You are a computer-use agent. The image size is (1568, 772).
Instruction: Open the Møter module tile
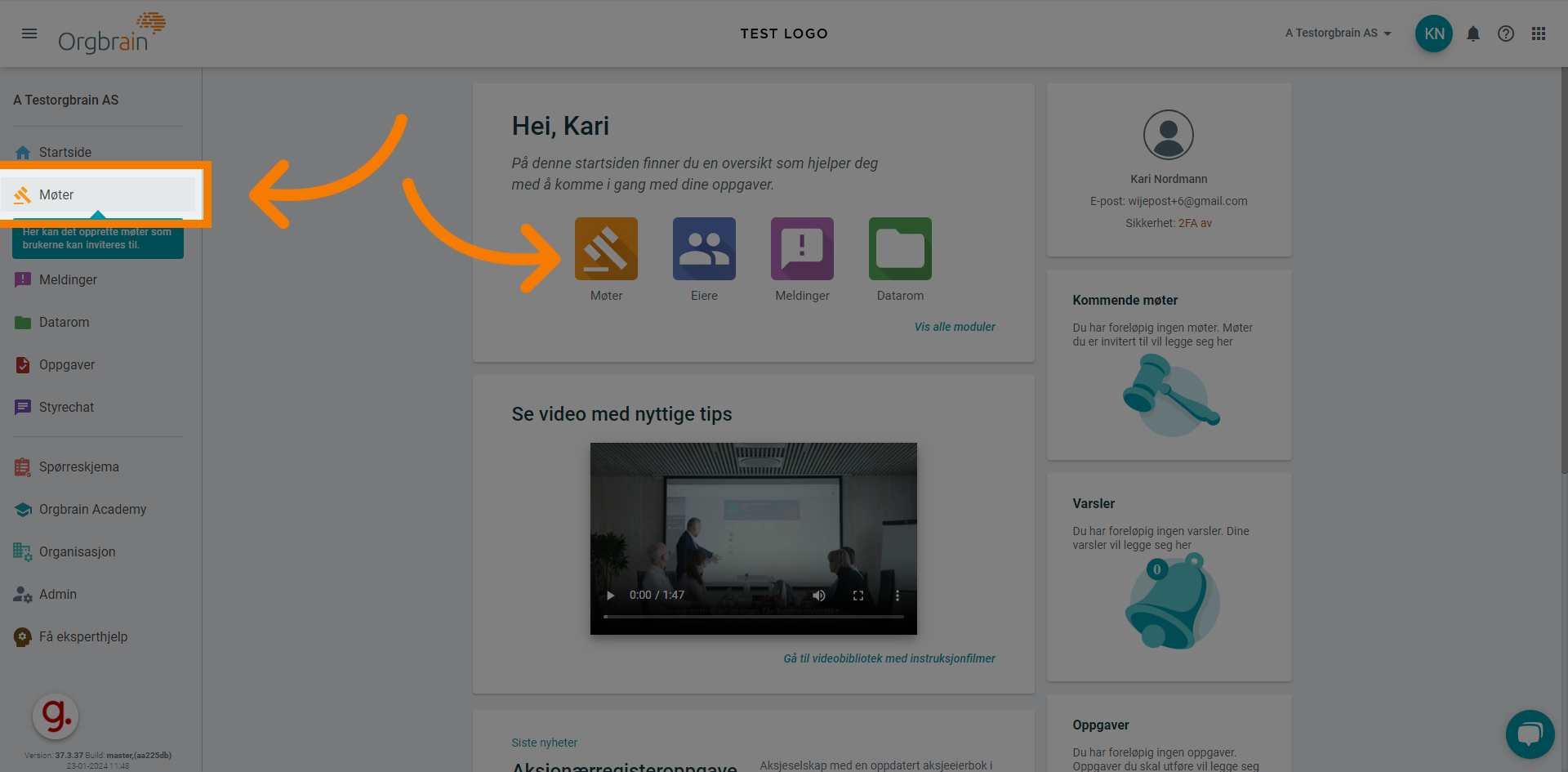pos(606,249)
